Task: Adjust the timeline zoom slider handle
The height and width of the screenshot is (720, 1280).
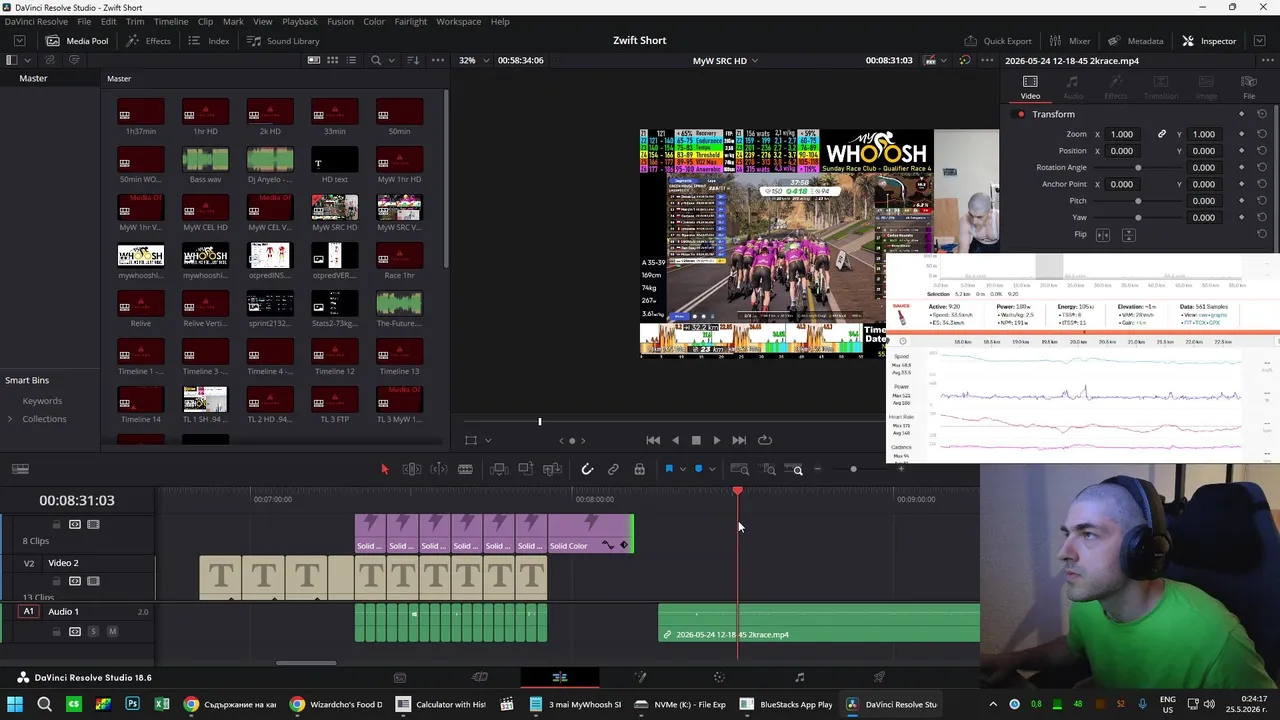Action: 853,469
